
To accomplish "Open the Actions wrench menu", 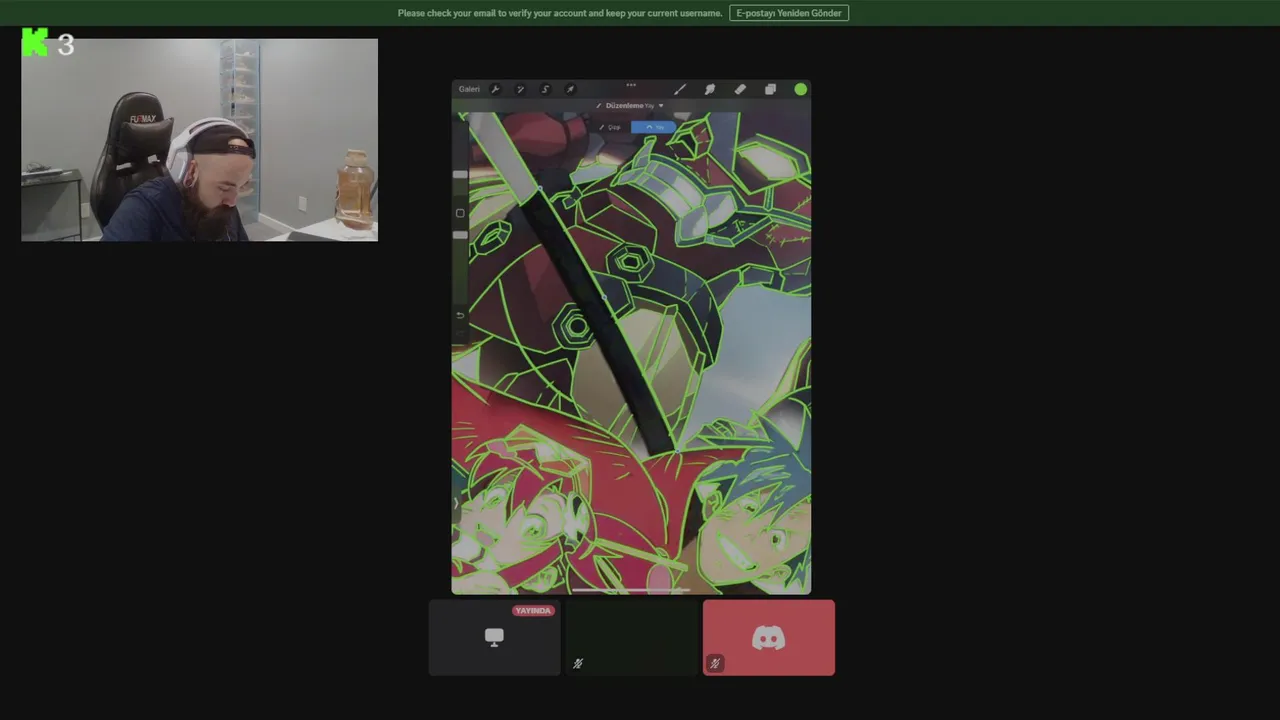I will tap(495, 89).
